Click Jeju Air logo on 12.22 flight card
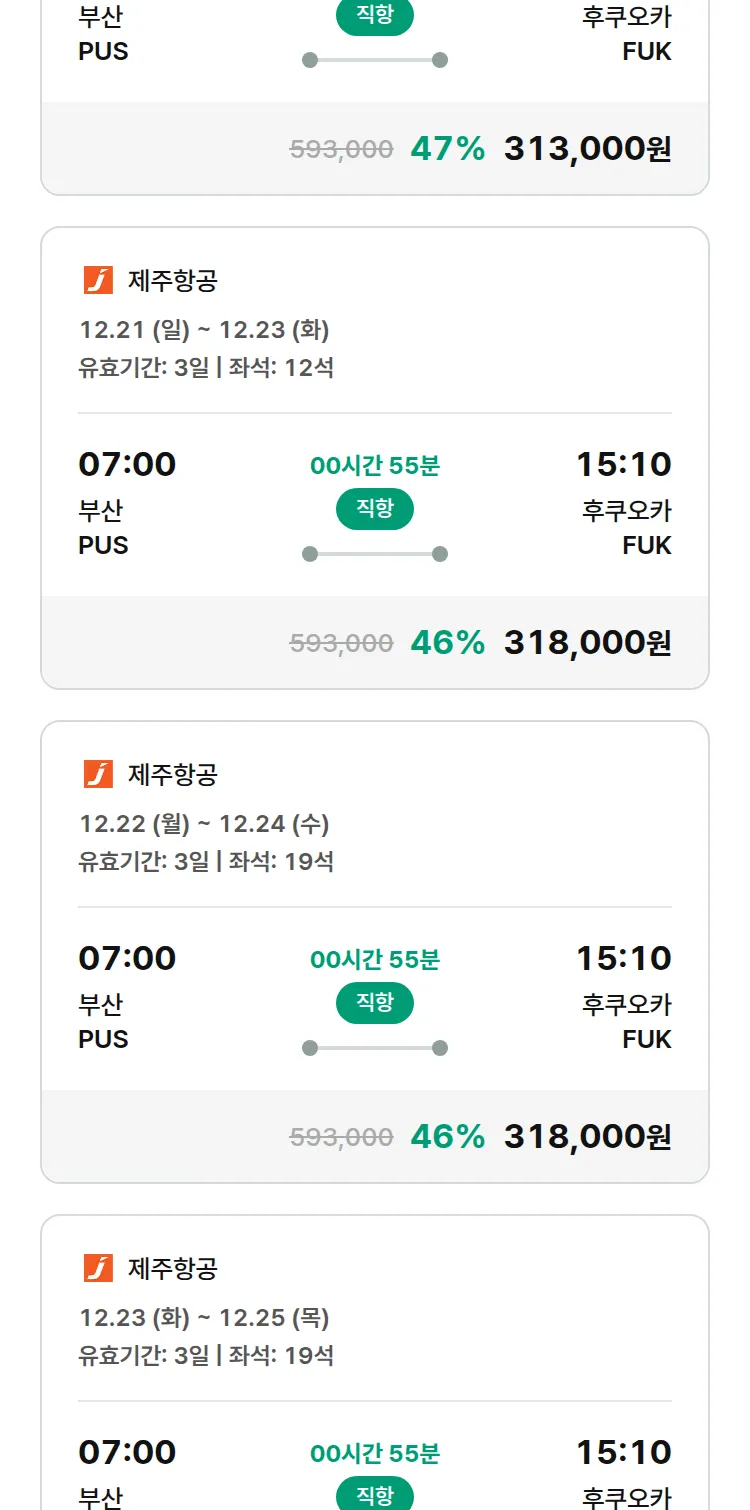 pos(98,774)
